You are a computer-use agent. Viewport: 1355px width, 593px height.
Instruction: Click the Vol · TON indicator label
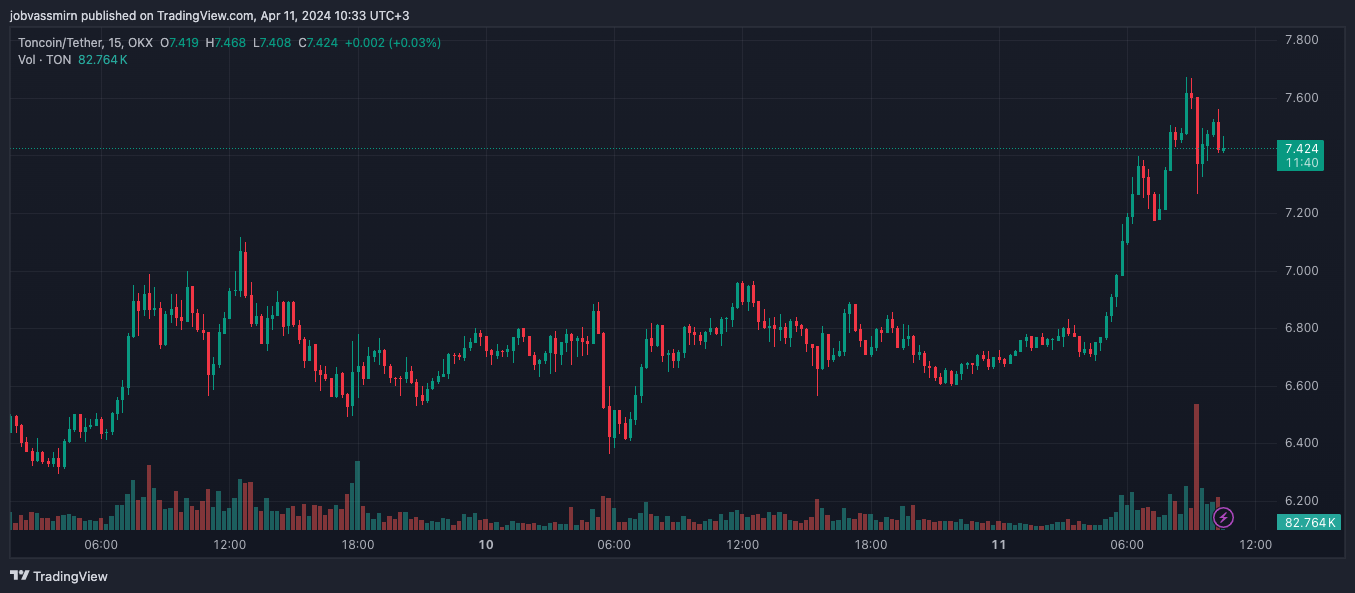click(x=44, y=60)
